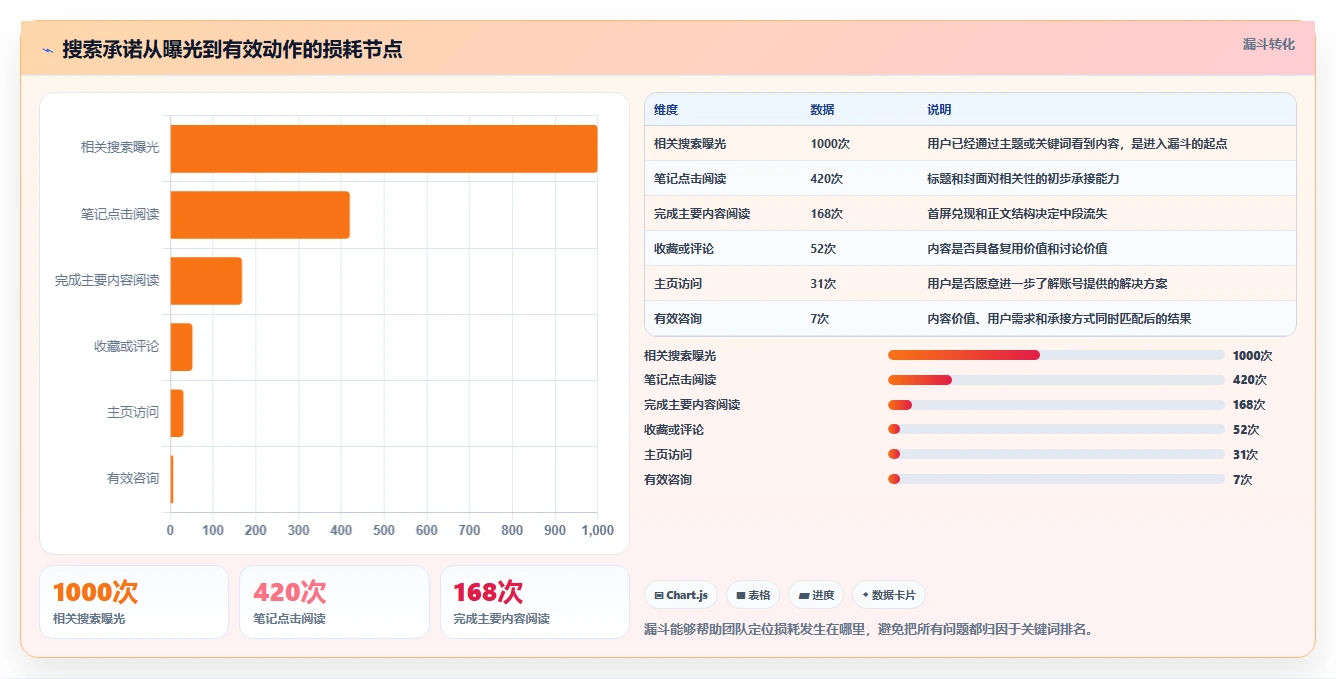This screenshot has width=1336, height=679.
Task: Click the 主页访问 chart axis label
Action: 133,413
